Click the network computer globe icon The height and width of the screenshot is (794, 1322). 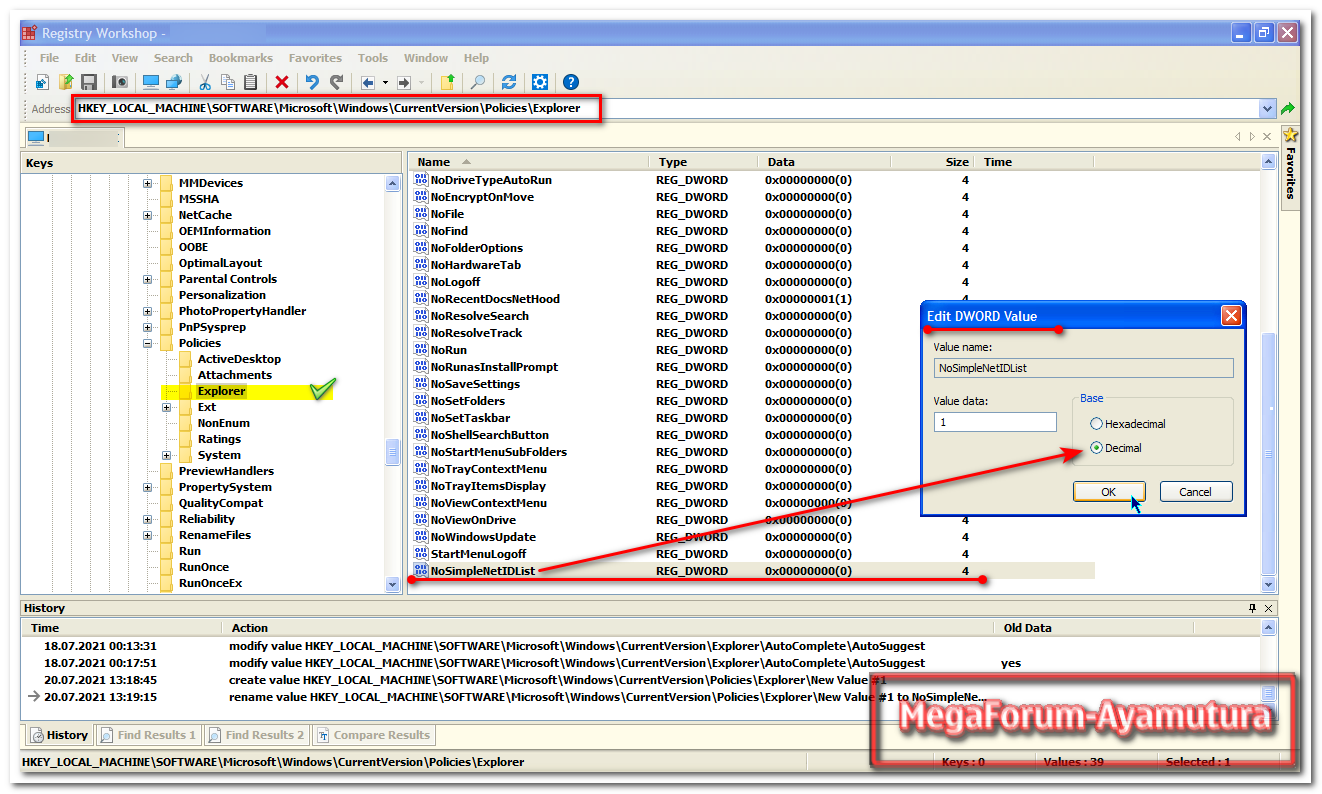click(x=173, y=82)
